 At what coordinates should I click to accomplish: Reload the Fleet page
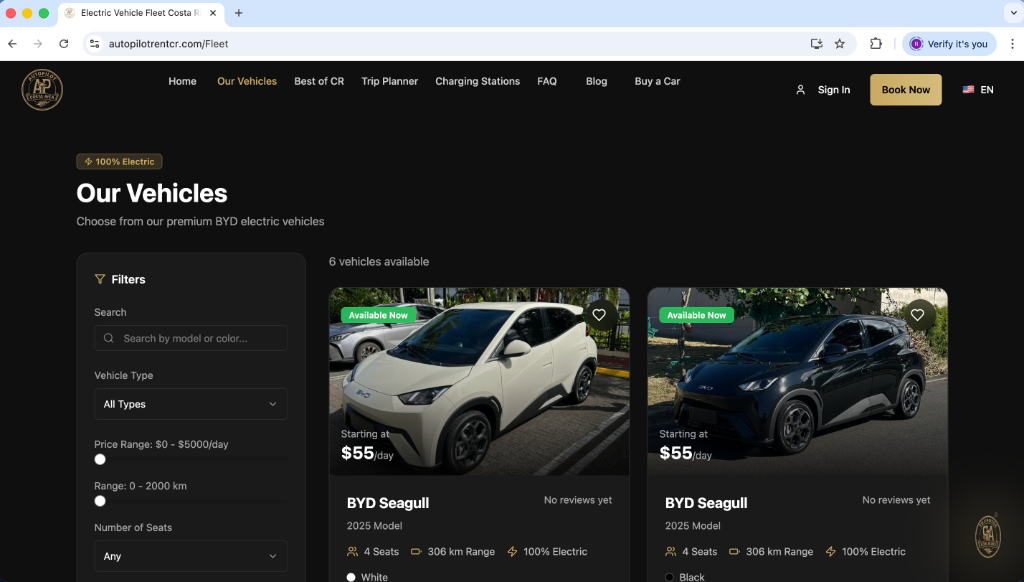63,44
